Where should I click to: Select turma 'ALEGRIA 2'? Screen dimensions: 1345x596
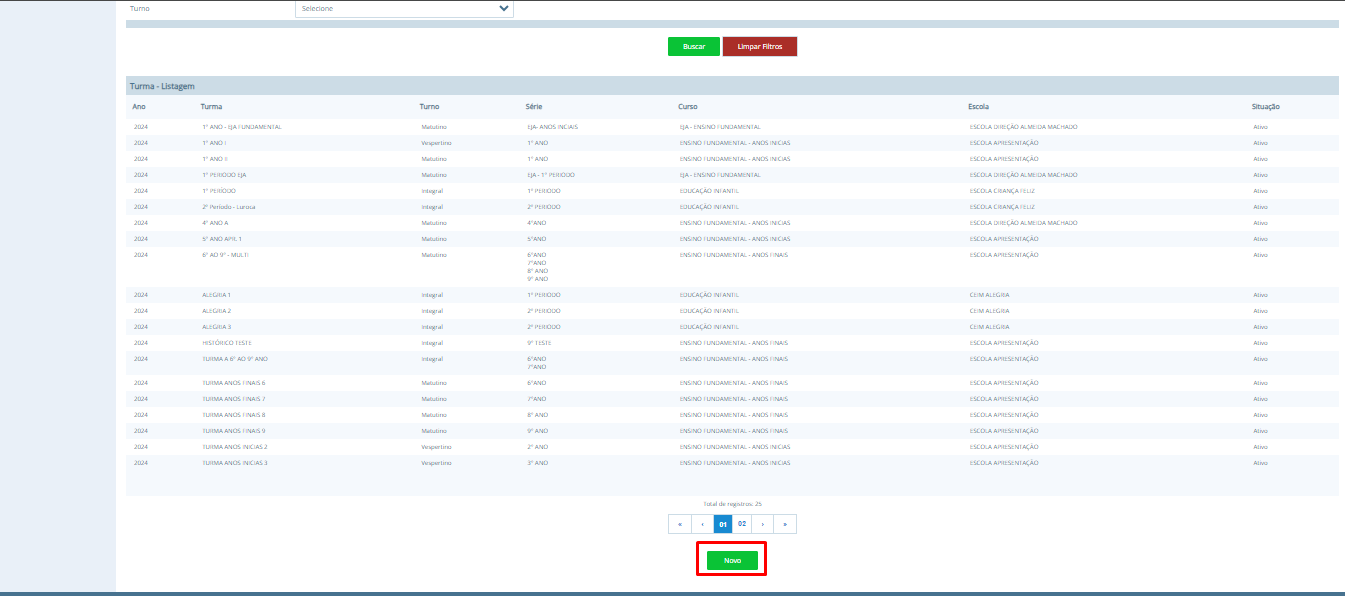216,311
